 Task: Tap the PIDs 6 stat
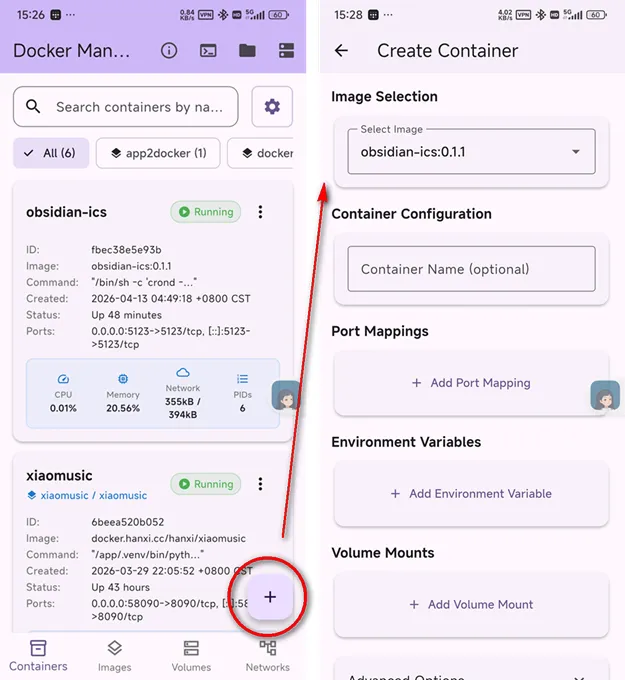tap(242, 394)
